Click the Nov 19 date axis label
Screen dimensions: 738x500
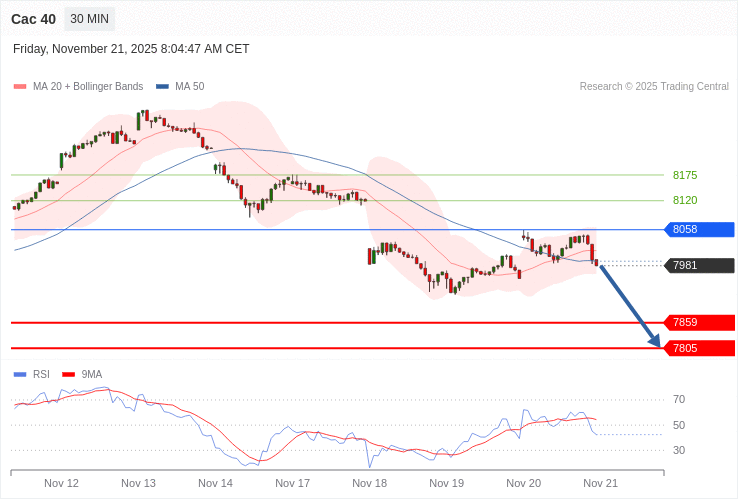(447, 483)
